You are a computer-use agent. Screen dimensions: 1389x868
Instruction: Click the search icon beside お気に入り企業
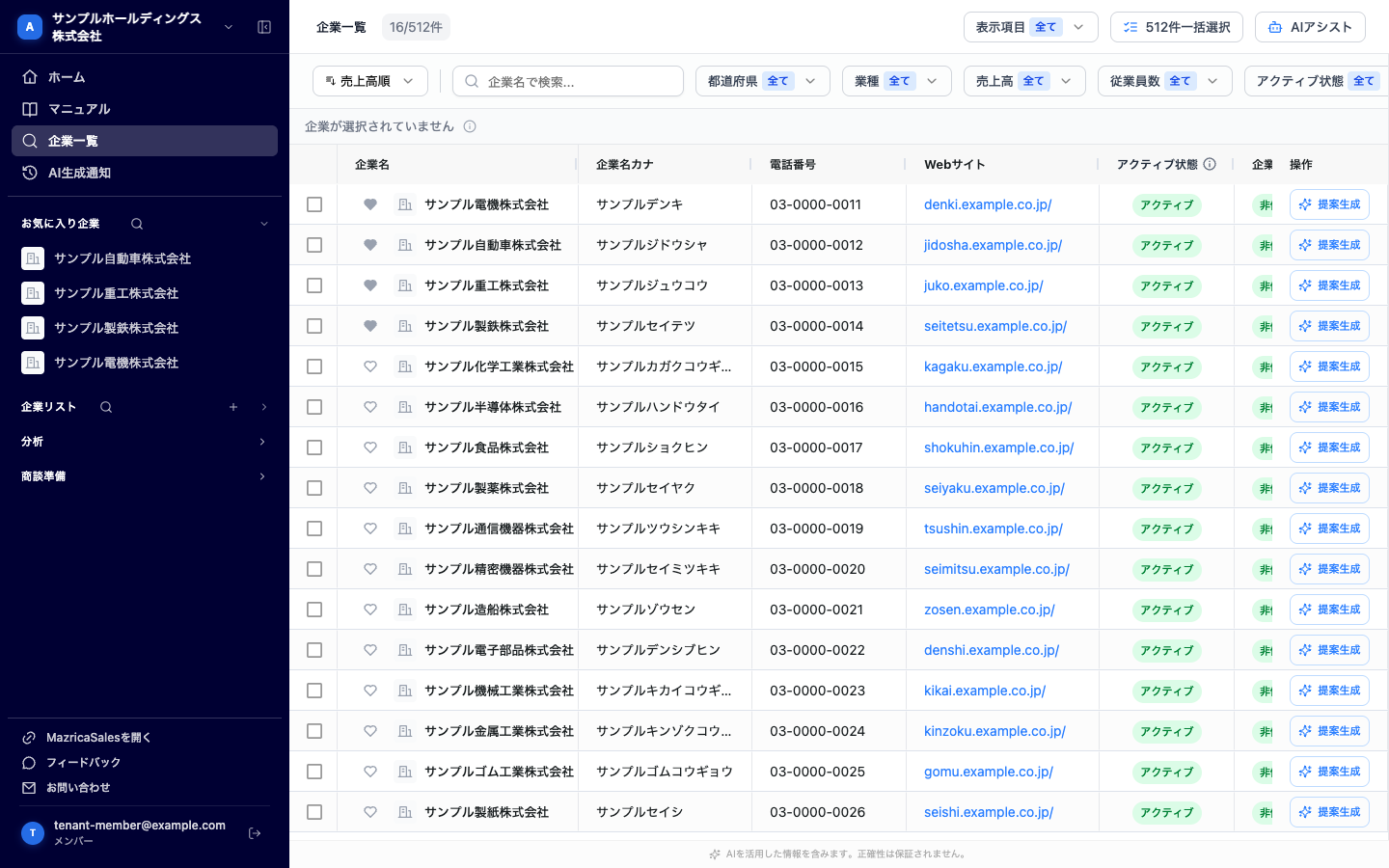(x=137, y=224)
